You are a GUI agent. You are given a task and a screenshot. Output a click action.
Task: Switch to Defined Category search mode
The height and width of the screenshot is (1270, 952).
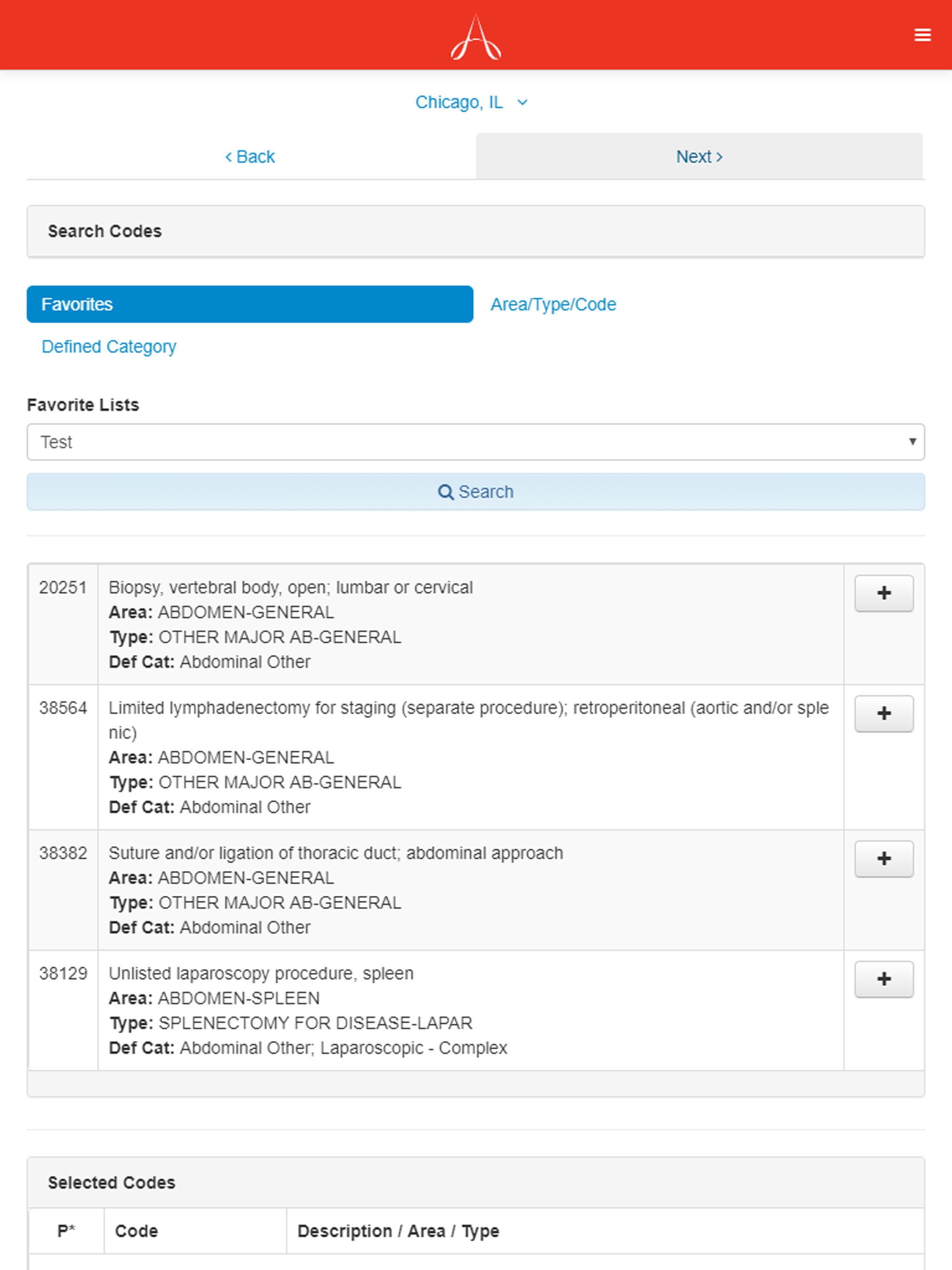[x=108, y=346]
